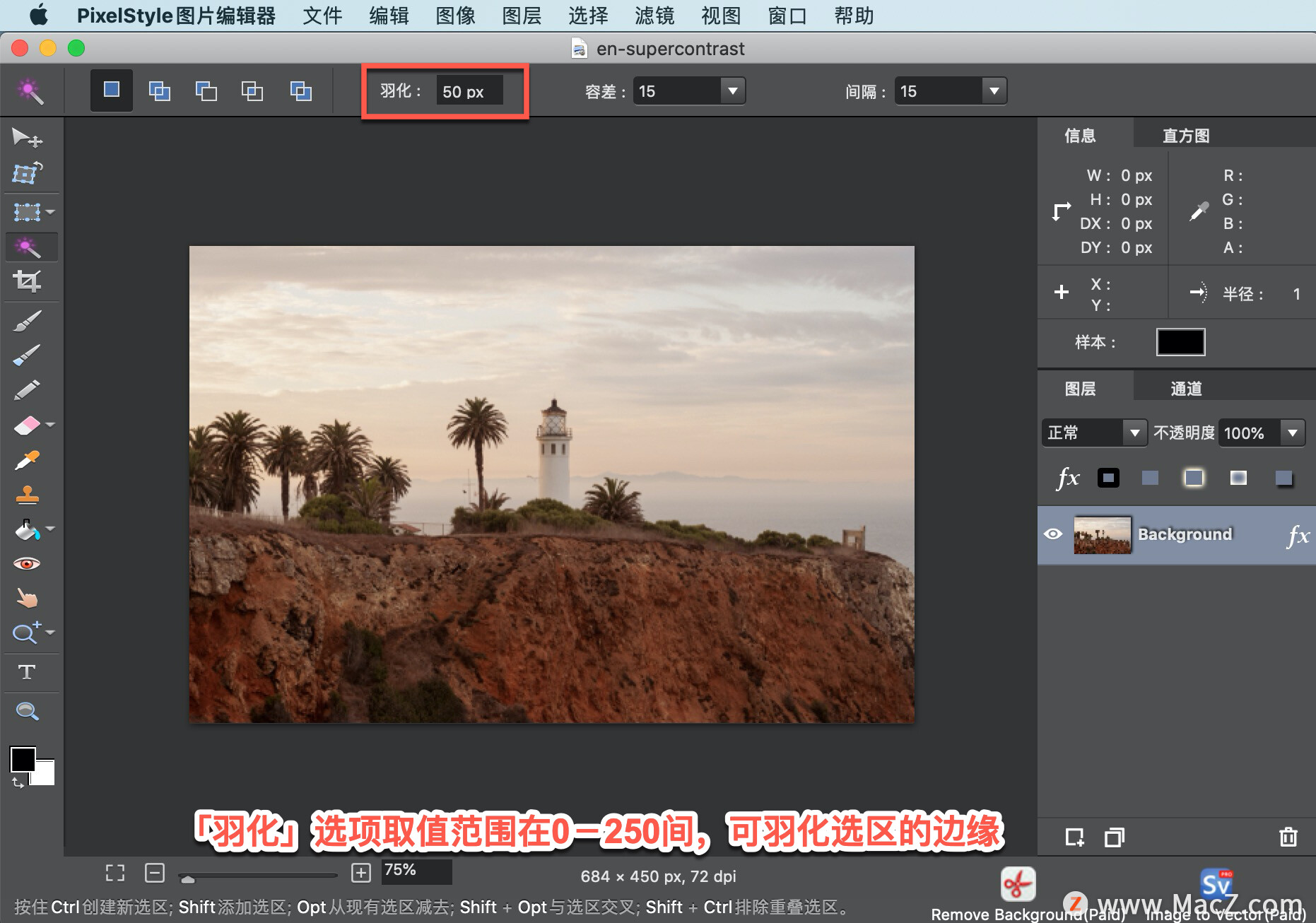Open the 容差 value dropdown
1316x923 pixels.
coord(733,90)
